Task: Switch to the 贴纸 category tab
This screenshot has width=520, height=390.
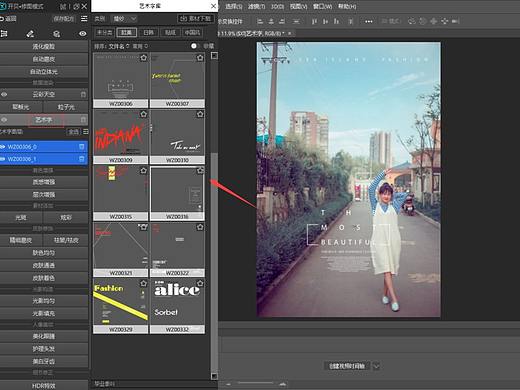Action: [170, 32]
